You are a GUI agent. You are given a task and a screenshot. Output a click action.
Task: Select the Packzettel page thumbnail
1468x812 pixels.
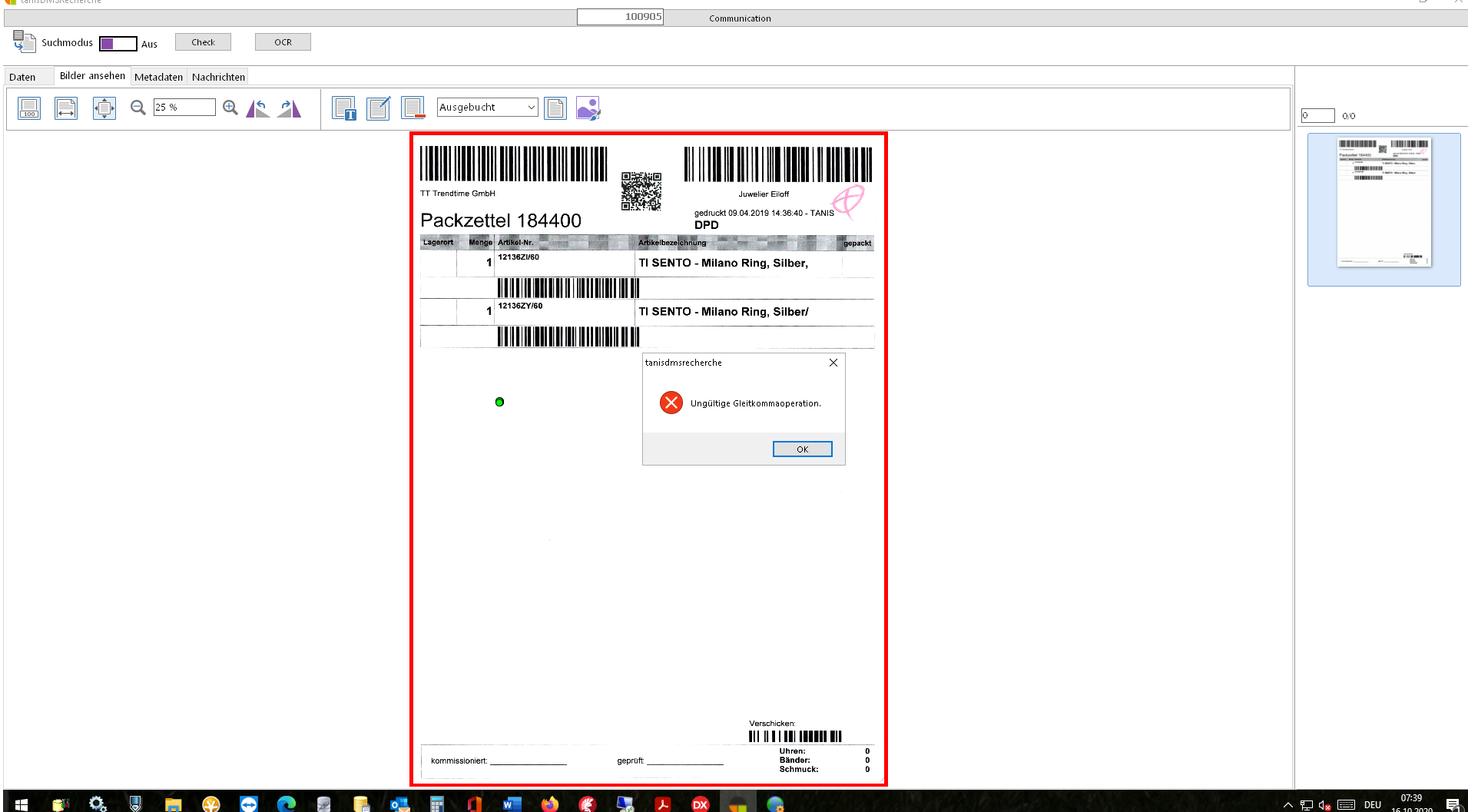(x=1384, y=210)
